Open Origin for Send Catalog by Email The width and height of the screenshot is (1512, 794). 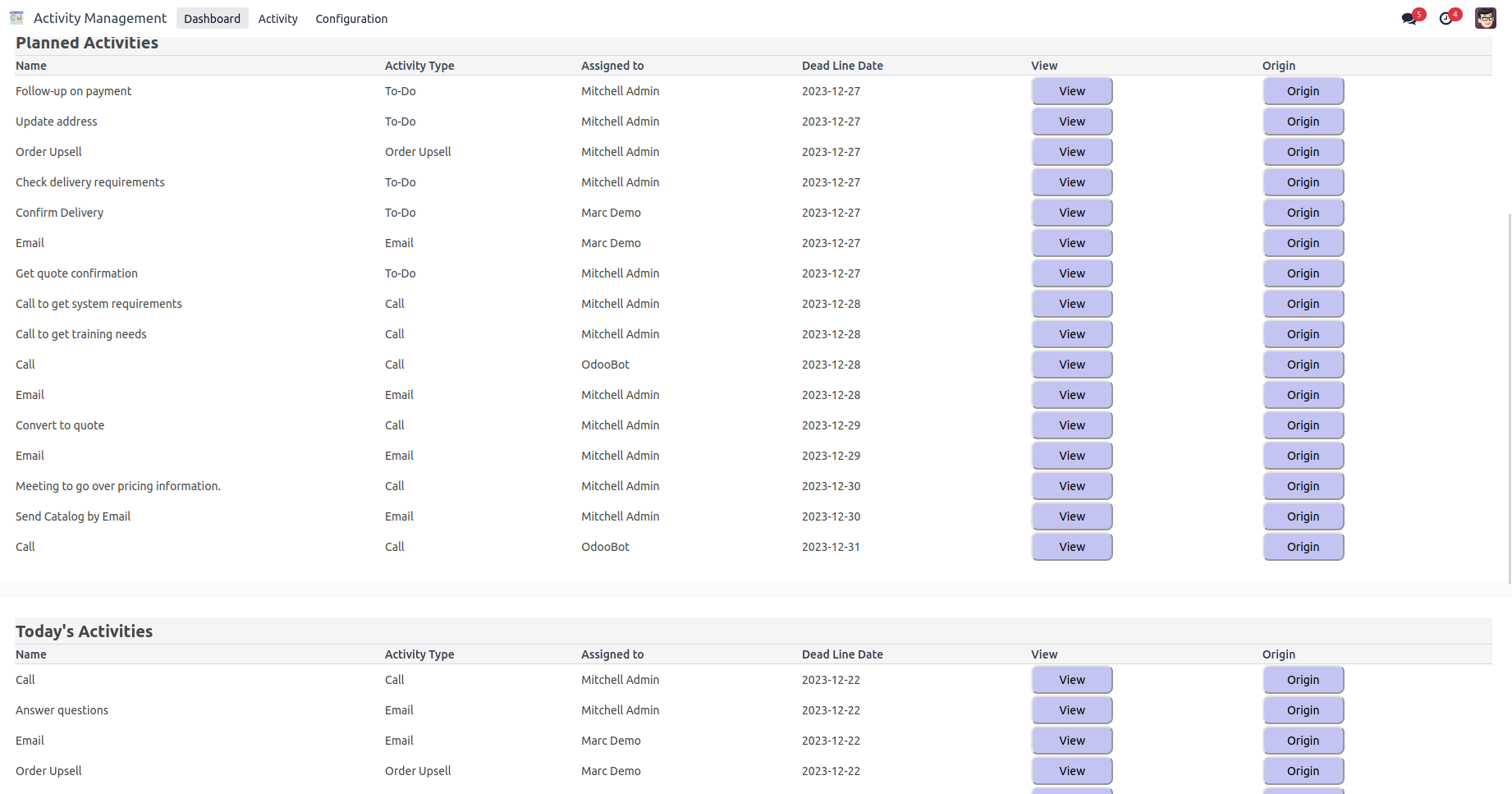point(1303,516)
